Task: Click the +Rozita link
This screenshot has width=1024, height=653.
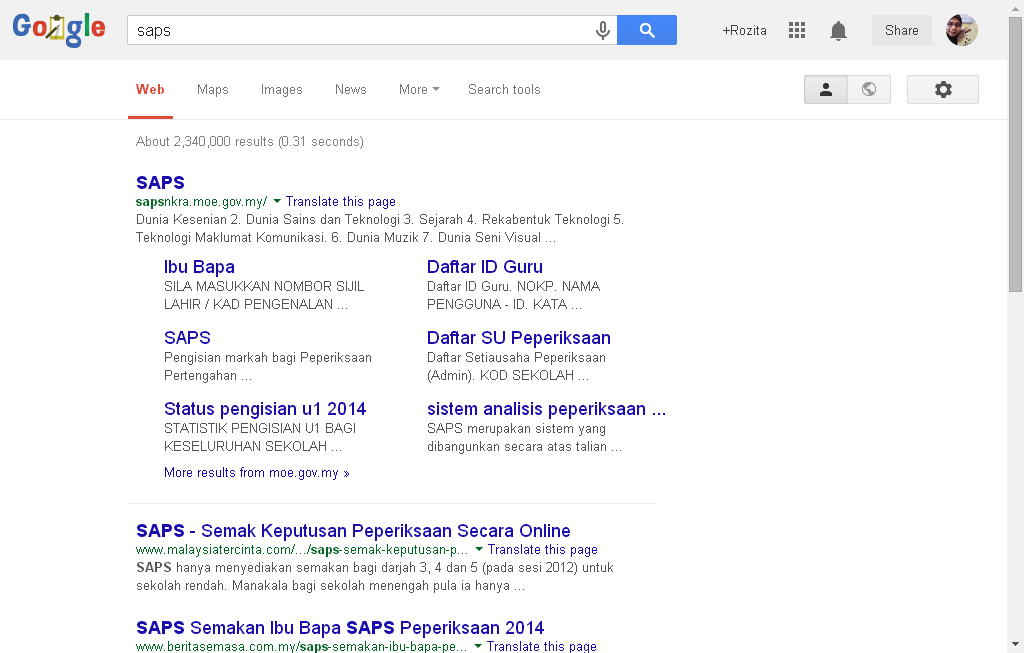Action: coord(744,31)
